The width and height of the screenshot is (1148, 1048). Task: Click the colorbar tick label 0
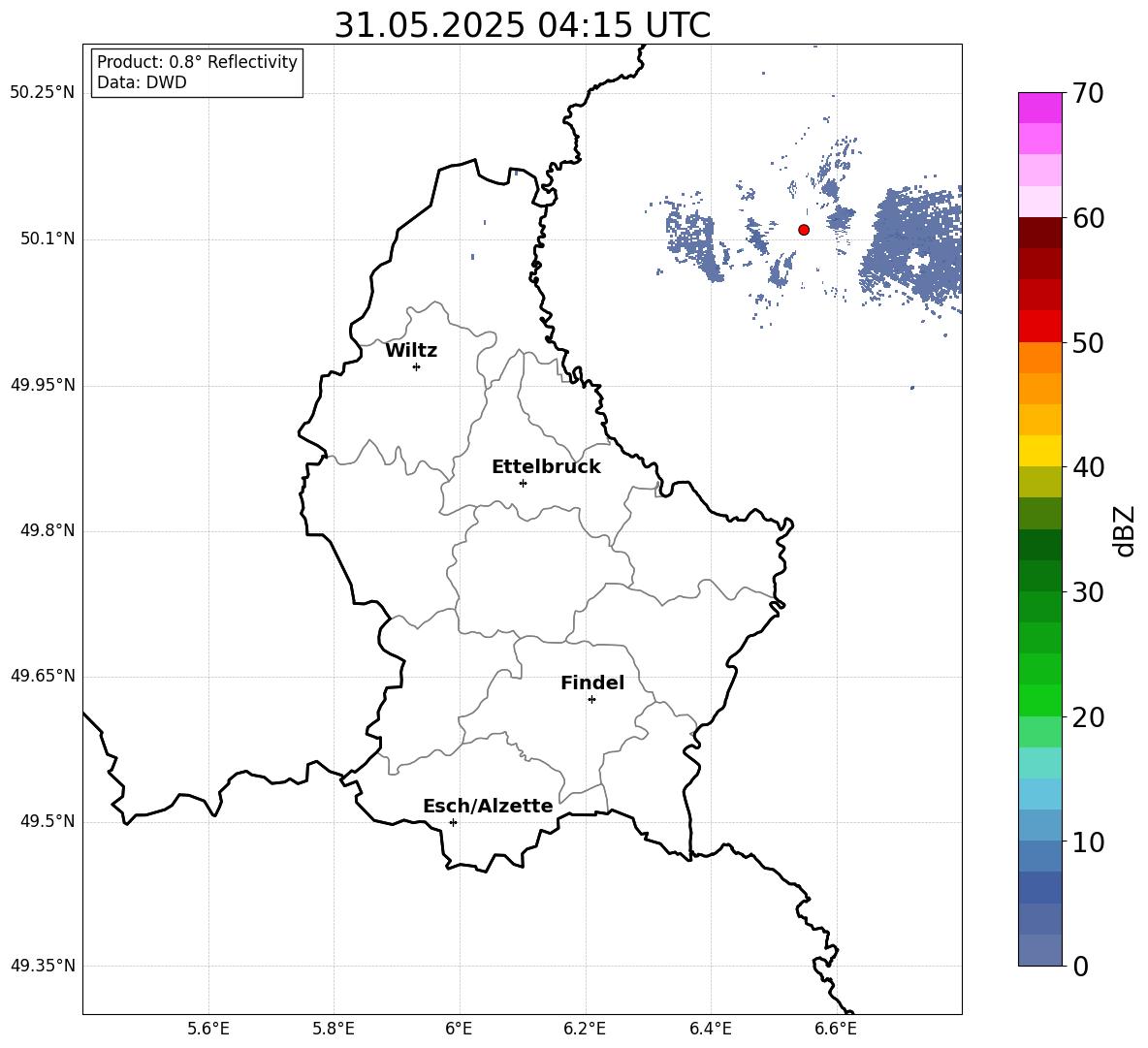click(x=1080, y=967)
